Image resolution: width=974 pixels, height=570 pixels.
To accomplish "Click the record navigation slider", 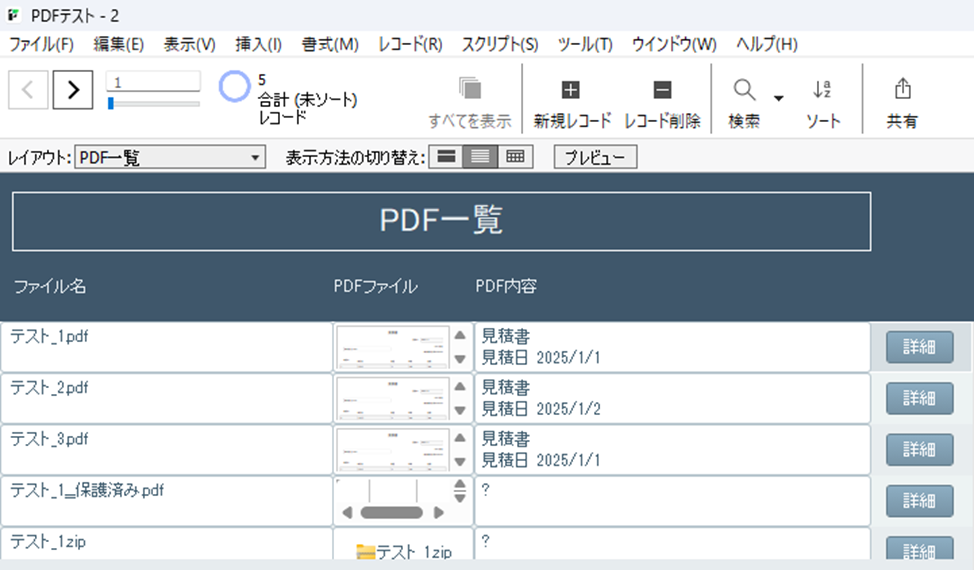I will coord(153,103).
